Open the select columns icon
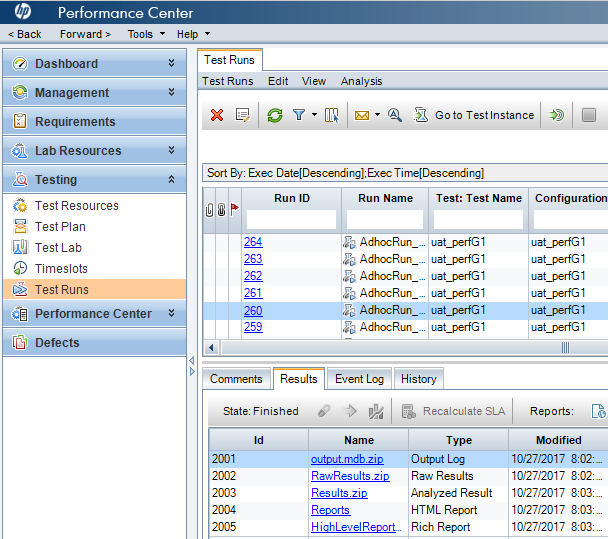 coord(332,115)
